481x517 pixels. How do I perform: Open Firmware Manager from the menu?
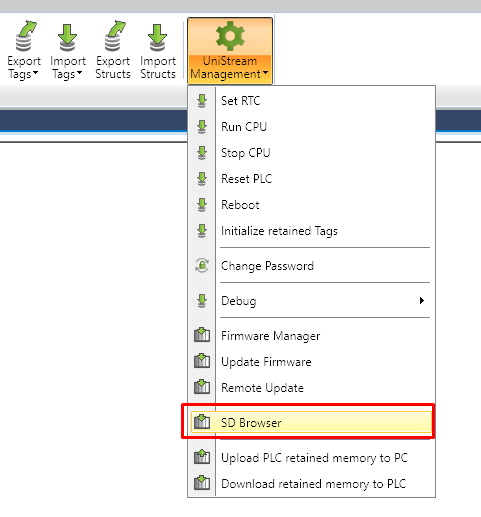pos(312,336)
